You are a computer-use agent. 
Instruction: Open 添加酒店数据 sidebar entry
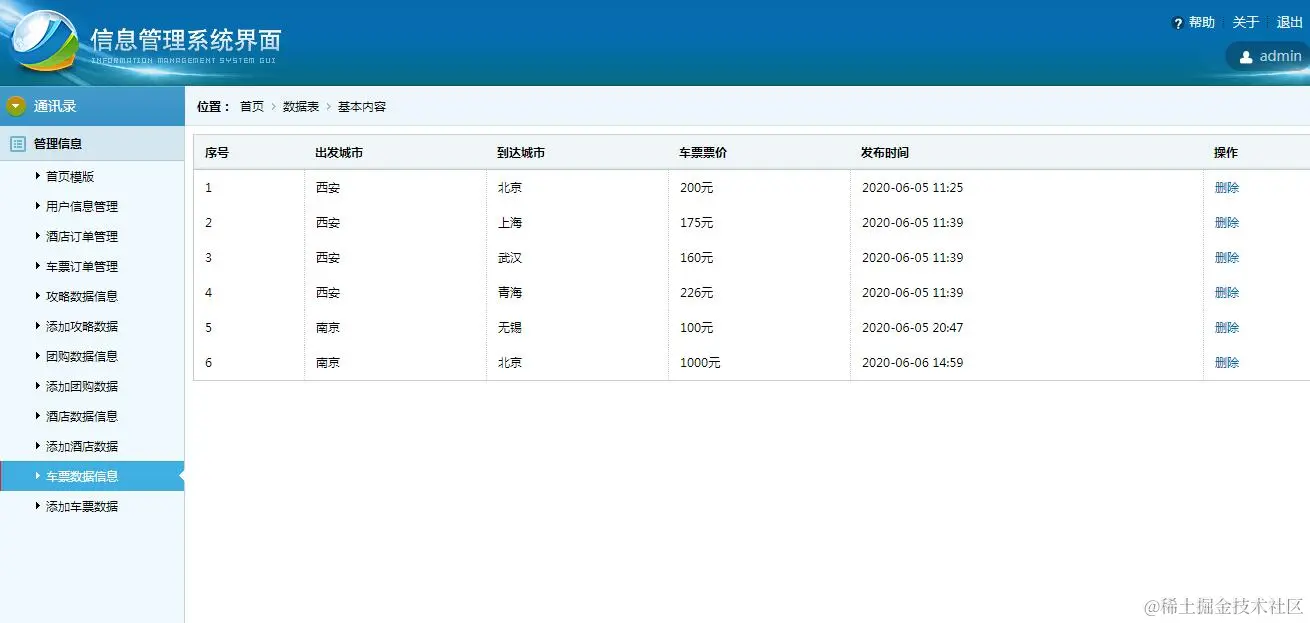(82, 447)
